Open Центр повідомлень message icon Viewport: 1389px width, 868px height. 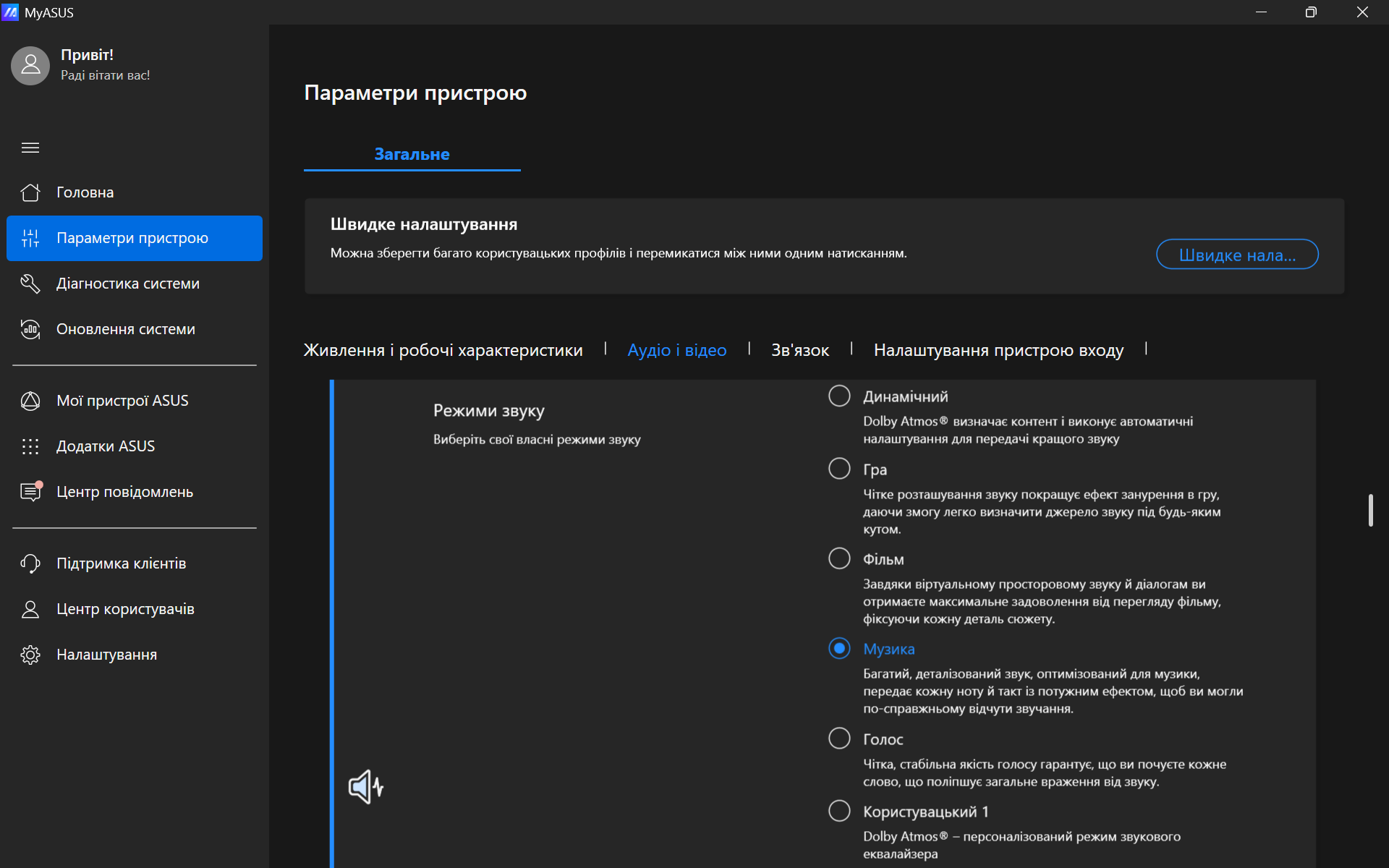[30, 492]
